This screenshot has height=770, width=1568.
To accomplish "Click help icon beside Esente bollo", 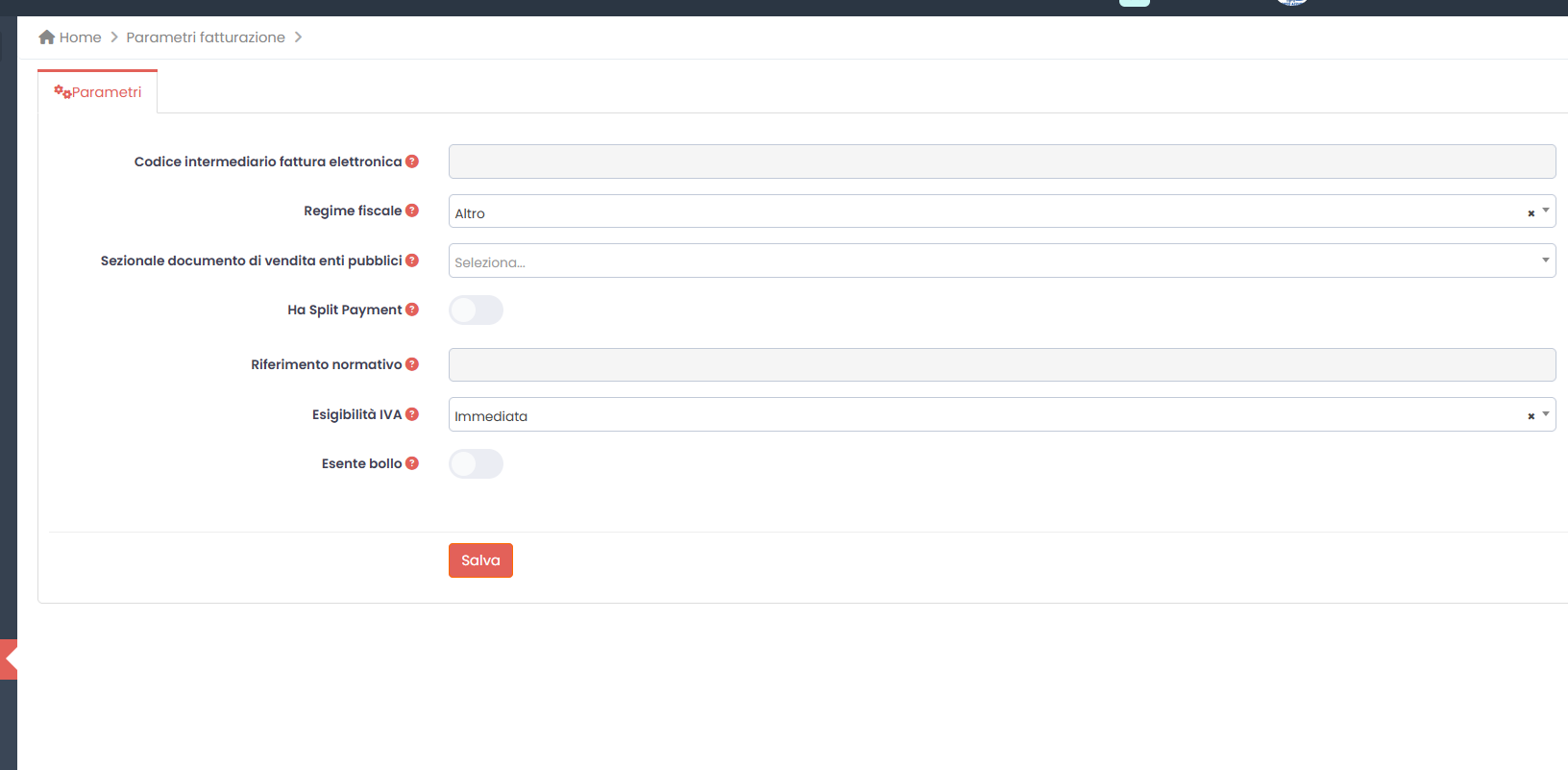I will point(412,463).
